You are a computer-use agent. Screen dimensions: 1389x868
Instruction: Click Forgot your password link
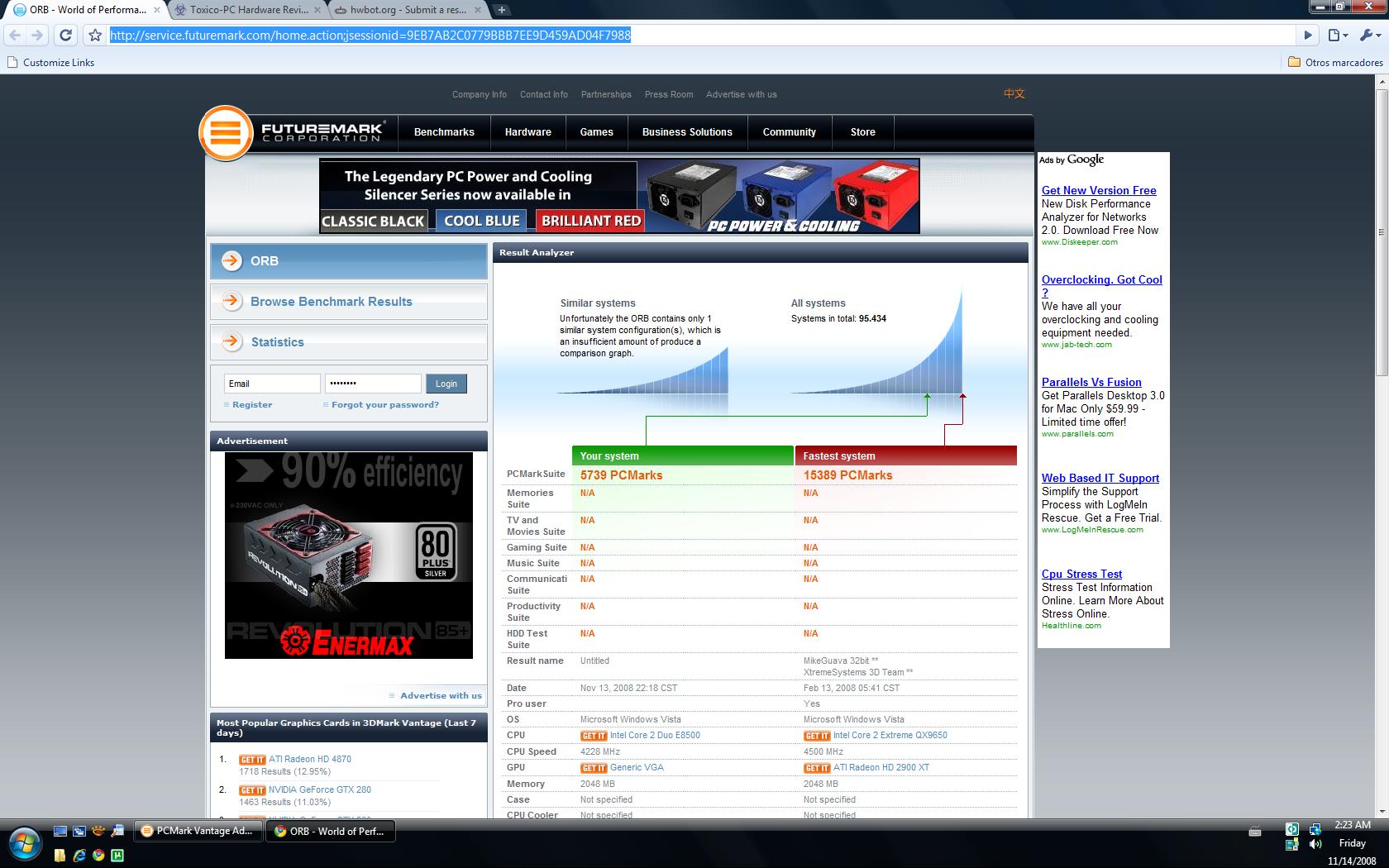[385, 405]
